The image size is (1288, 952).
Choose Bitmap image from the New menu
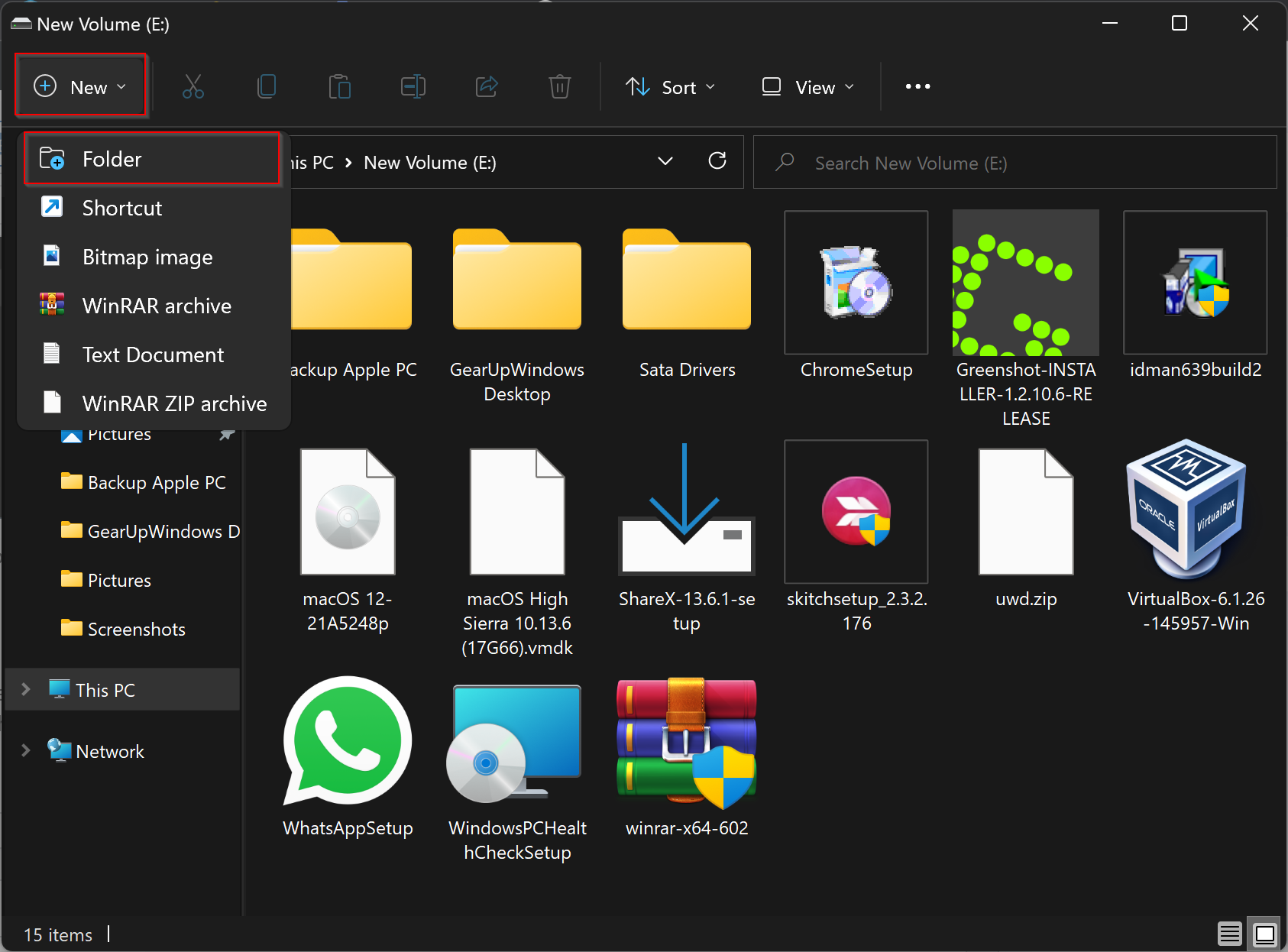pyautogui.click(x=153, y=257)
